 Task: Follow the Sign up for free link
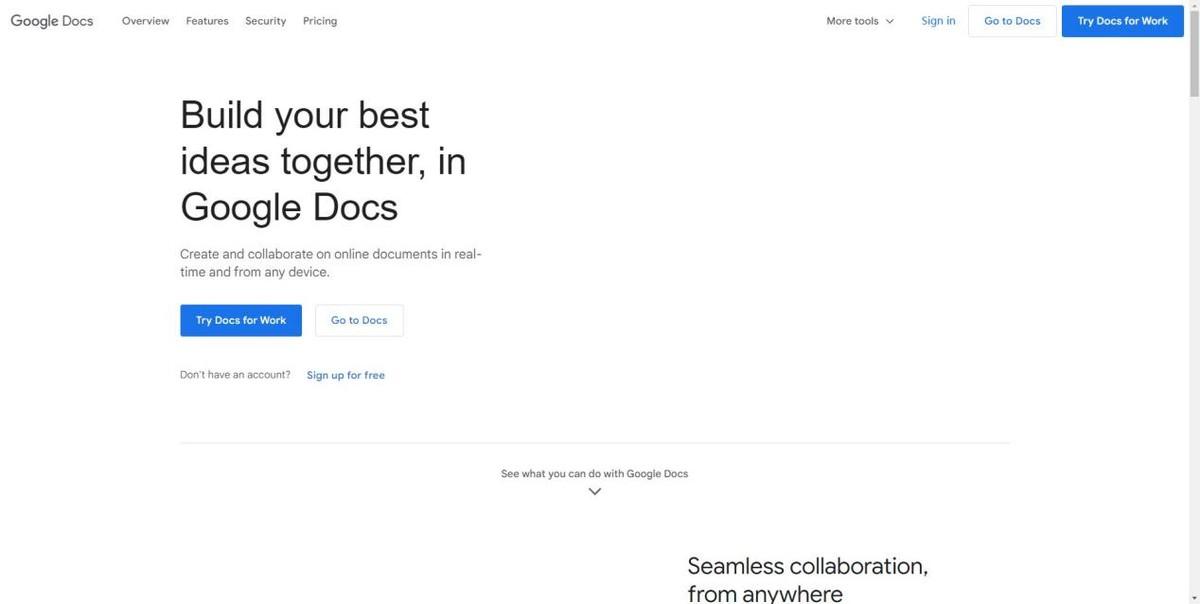point(346,375)
